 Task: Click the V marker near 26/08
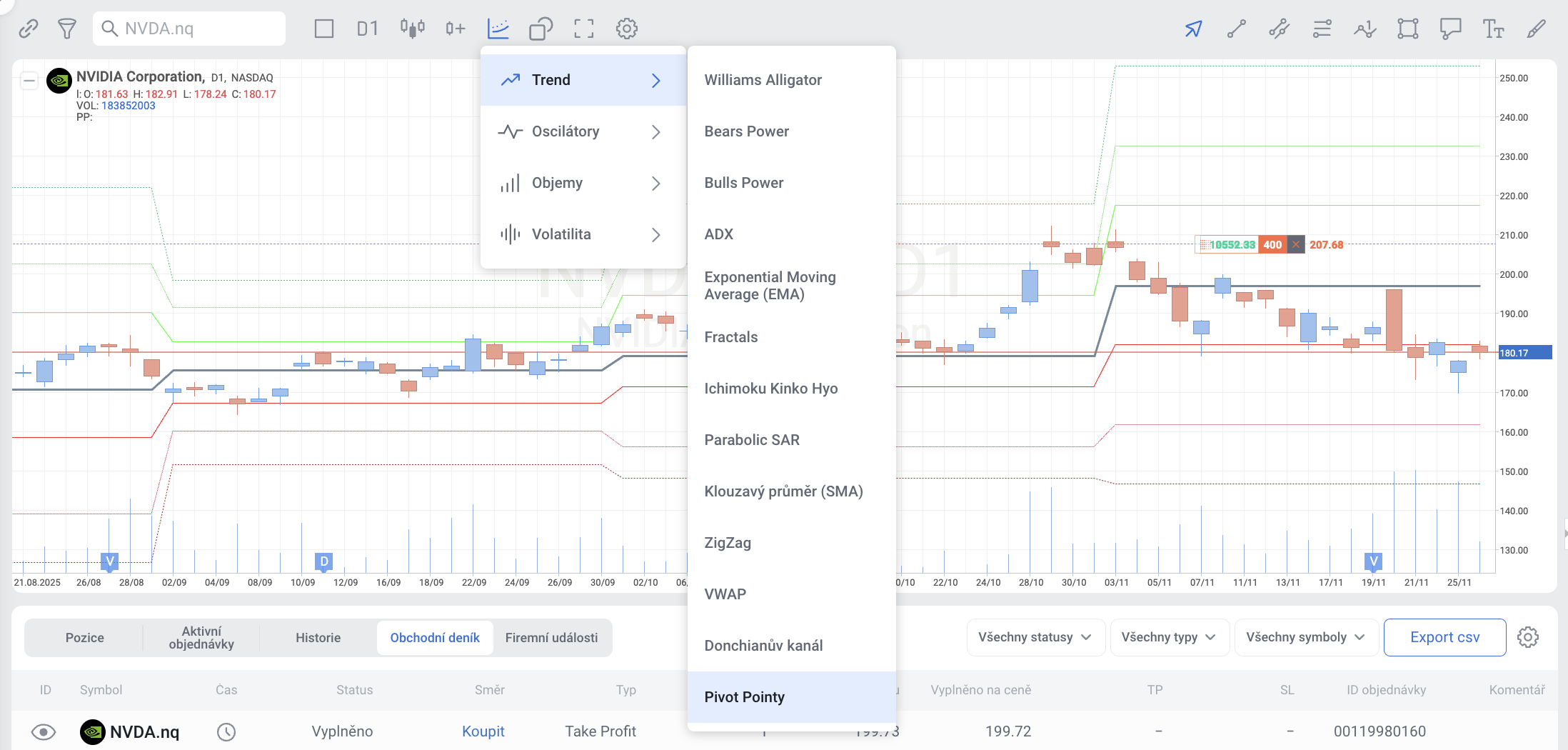(x=109, y=561)
